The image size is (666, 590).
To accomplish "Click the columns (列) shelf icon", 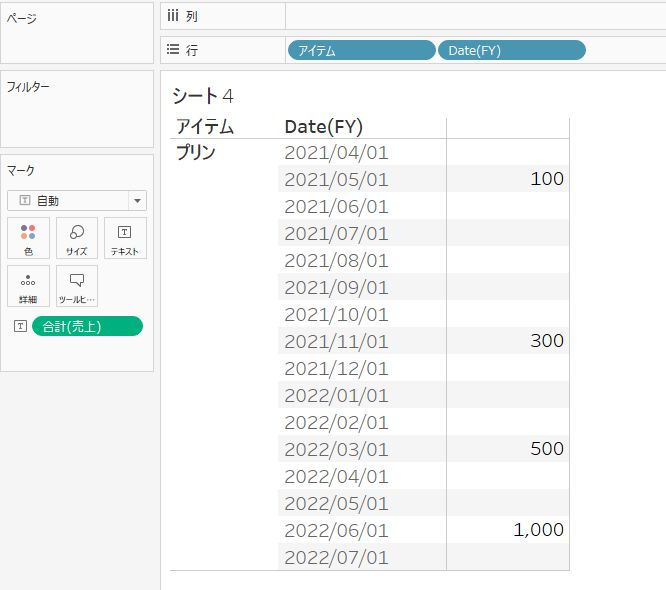I will click(172, 17).
